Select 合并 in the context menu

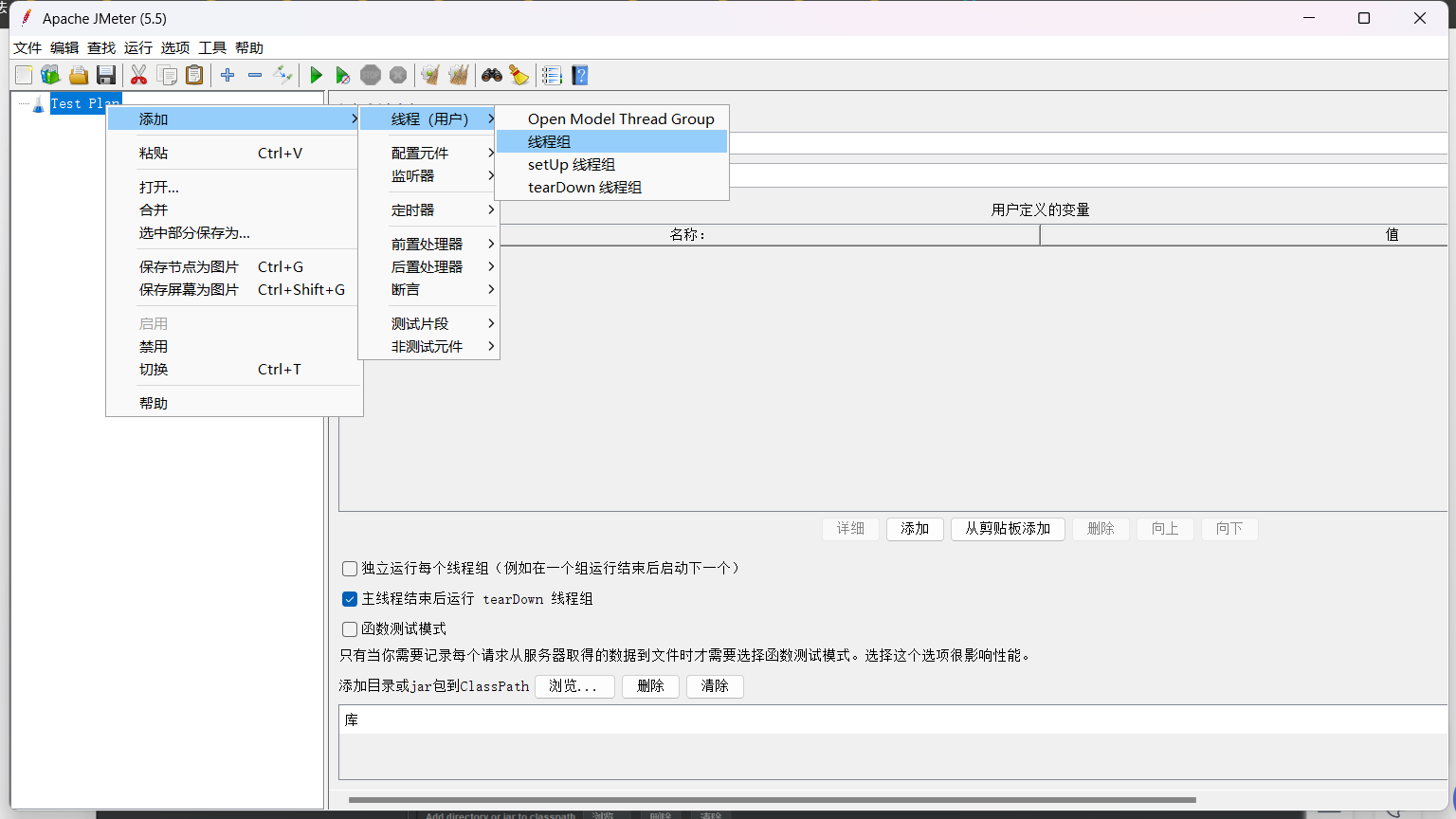click(234, 209)
